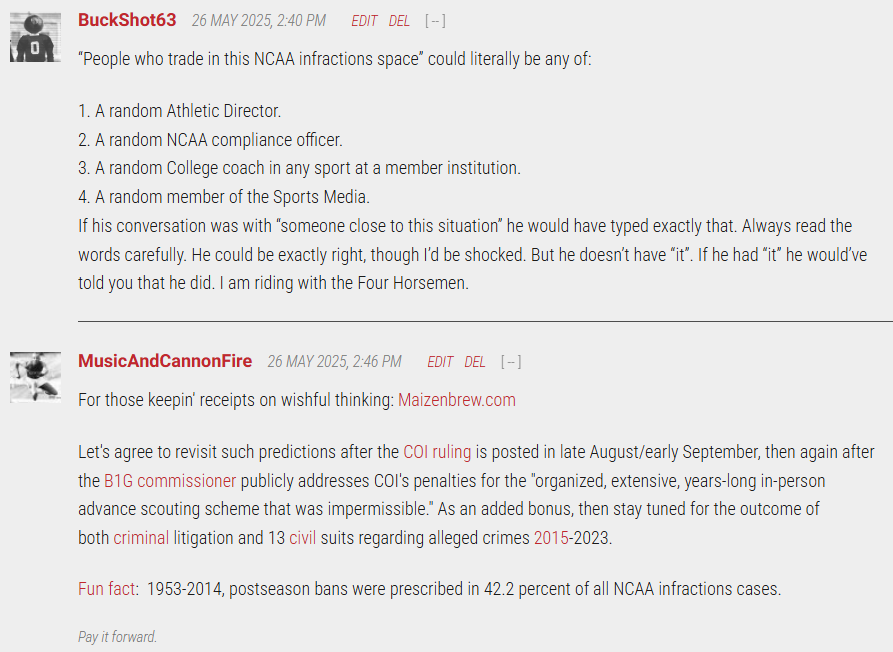Click the 26 MAY 2025, 2:46 PM timestamp
Image resolution: width=893 pixels, height=652 pixels.
coord(334,362)
